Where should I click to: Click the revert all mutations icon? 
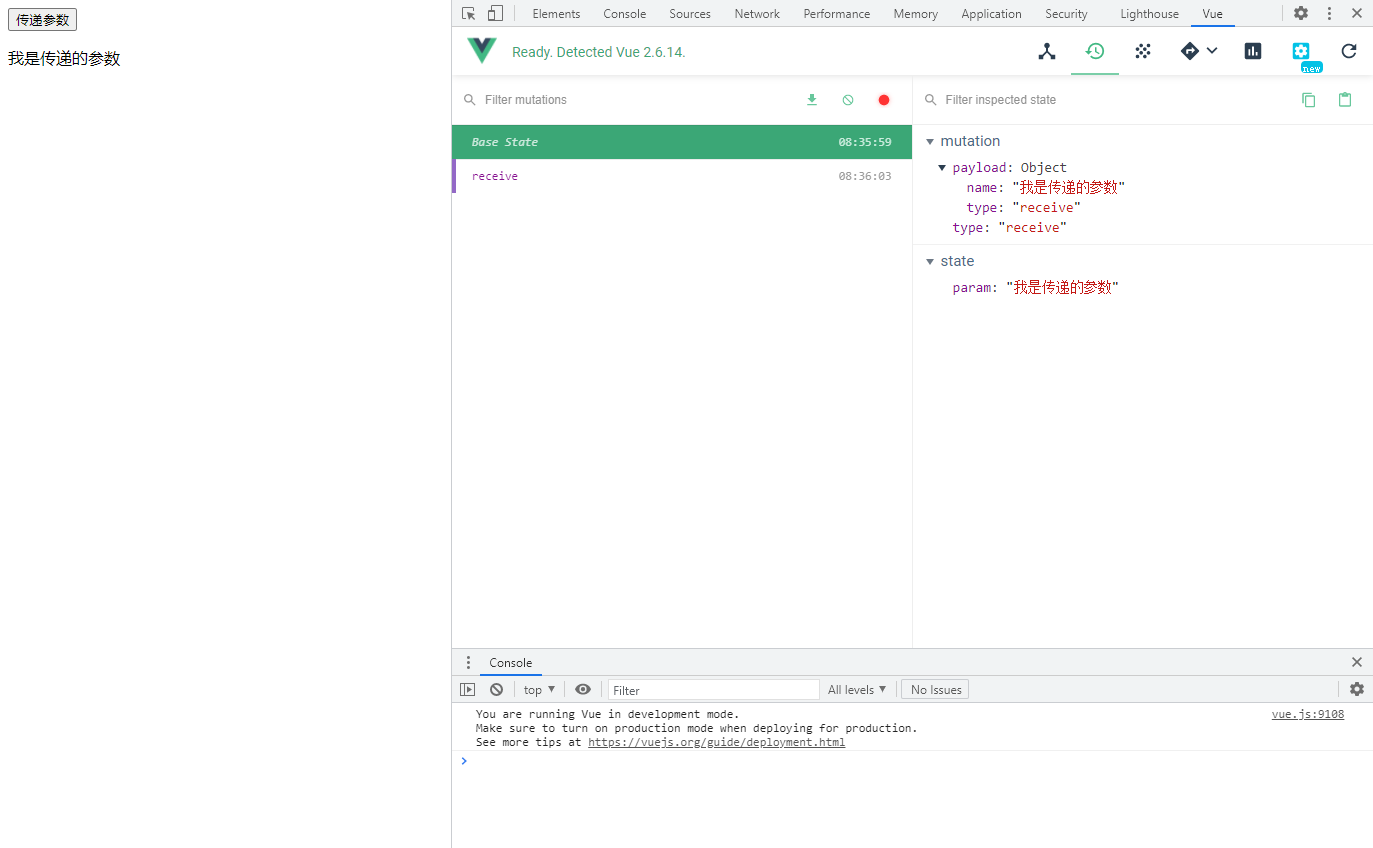point(848,100)
